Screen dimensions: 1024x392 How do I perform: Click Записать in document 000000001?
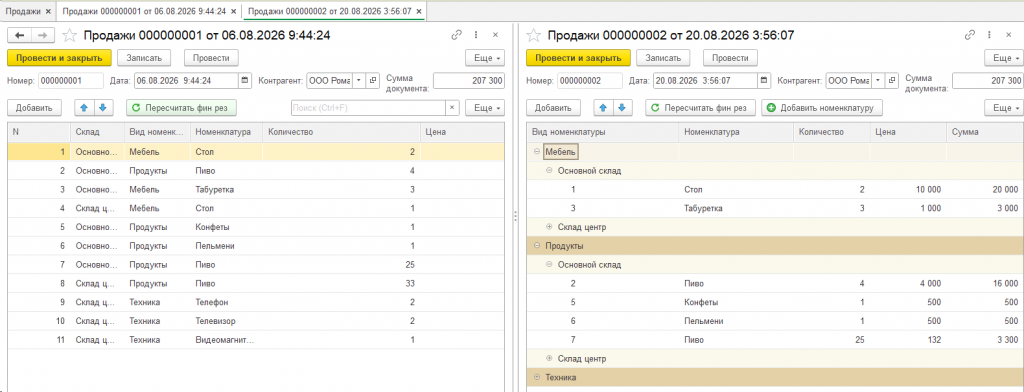point(144,58)
